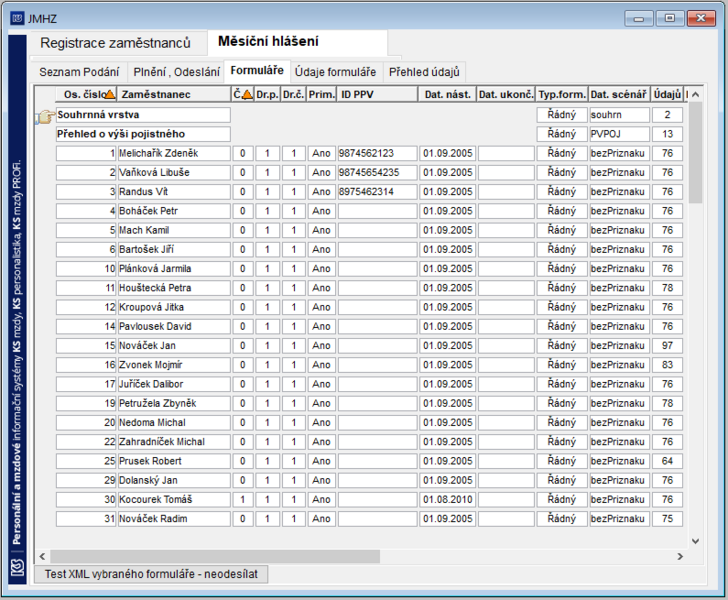
Task: Click the scroll down arrow of the table
Action: tap(695, 541)
